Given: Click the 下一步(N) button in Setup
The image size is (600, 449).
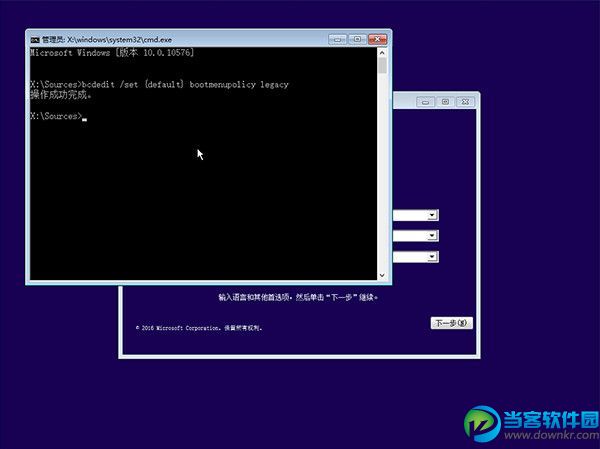Looking at the screenshot, I should [x=452, y=323].
